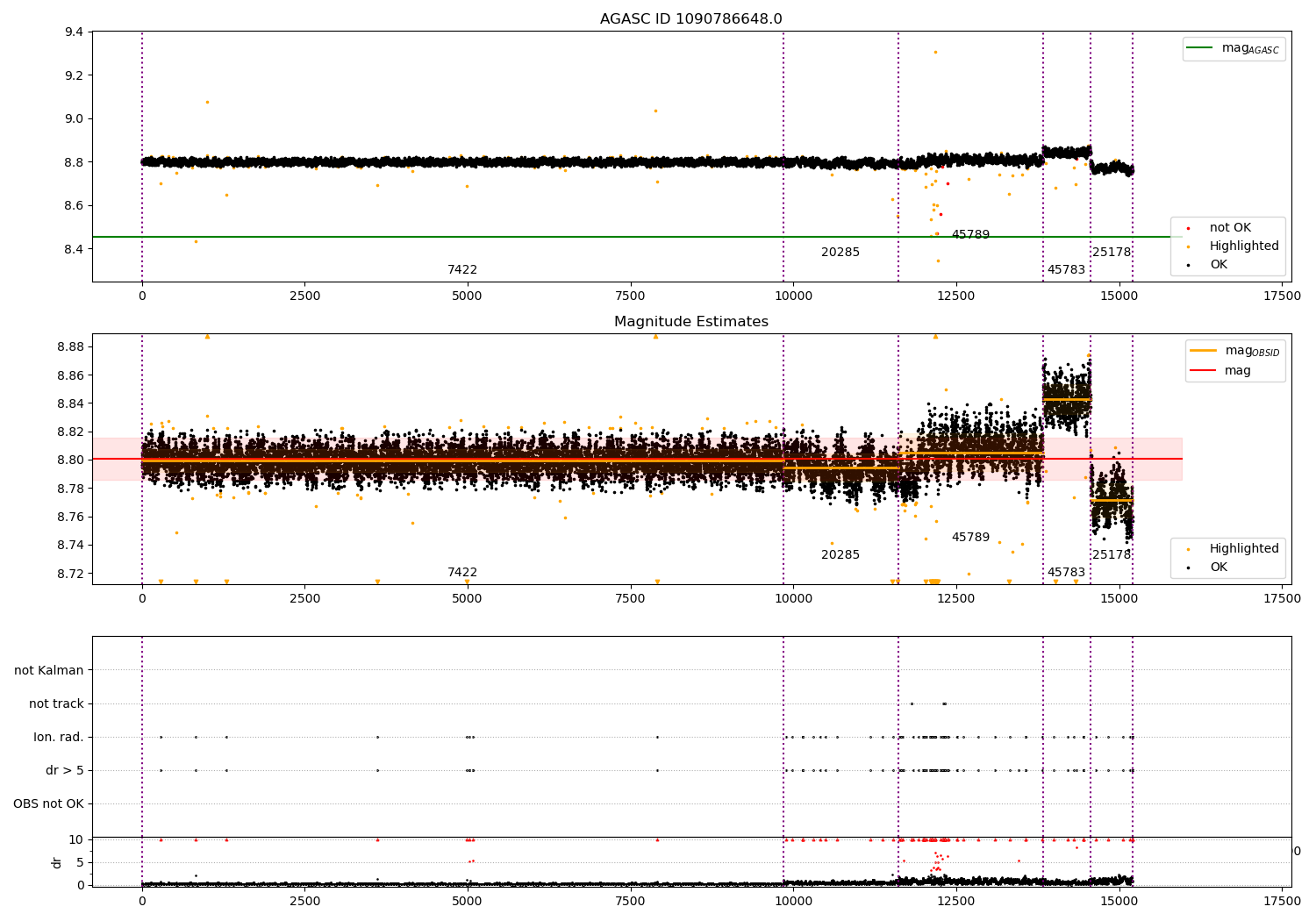Screen dimensions: 1316x921
Task: Click obsid label 25178 in AGASC ID plot
Action: [1112, 253]
